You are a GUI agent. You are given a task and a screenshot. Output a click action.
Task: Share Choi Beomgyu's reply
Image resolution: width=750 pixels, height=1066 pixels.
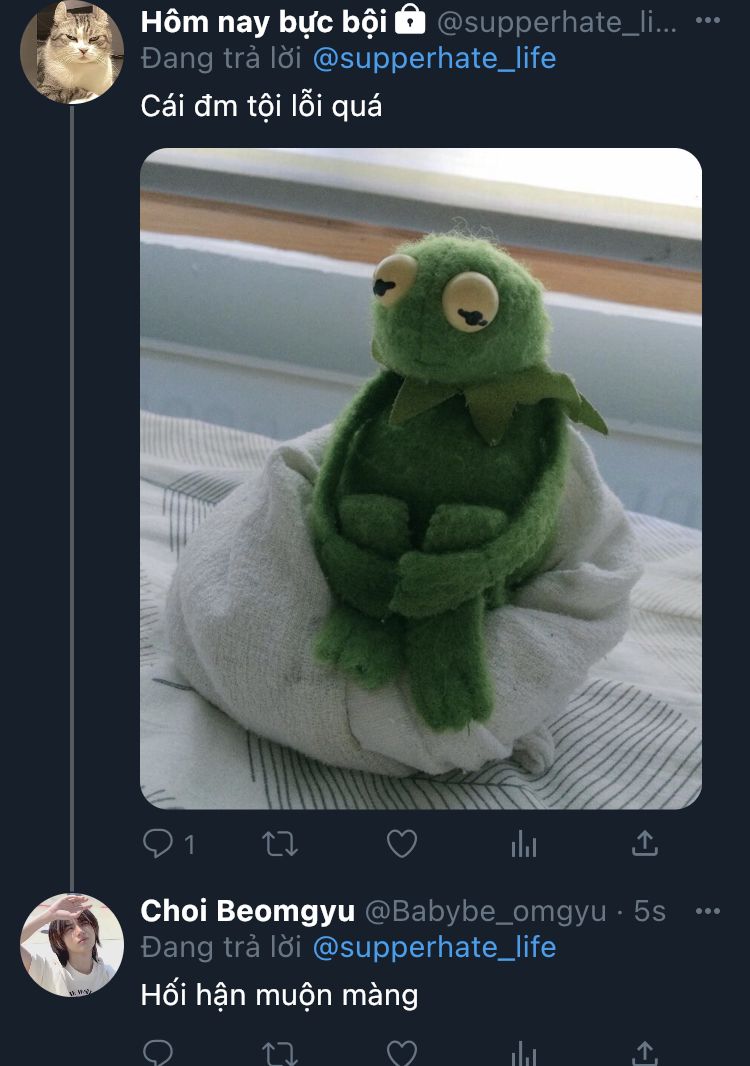pos(645,1052)
